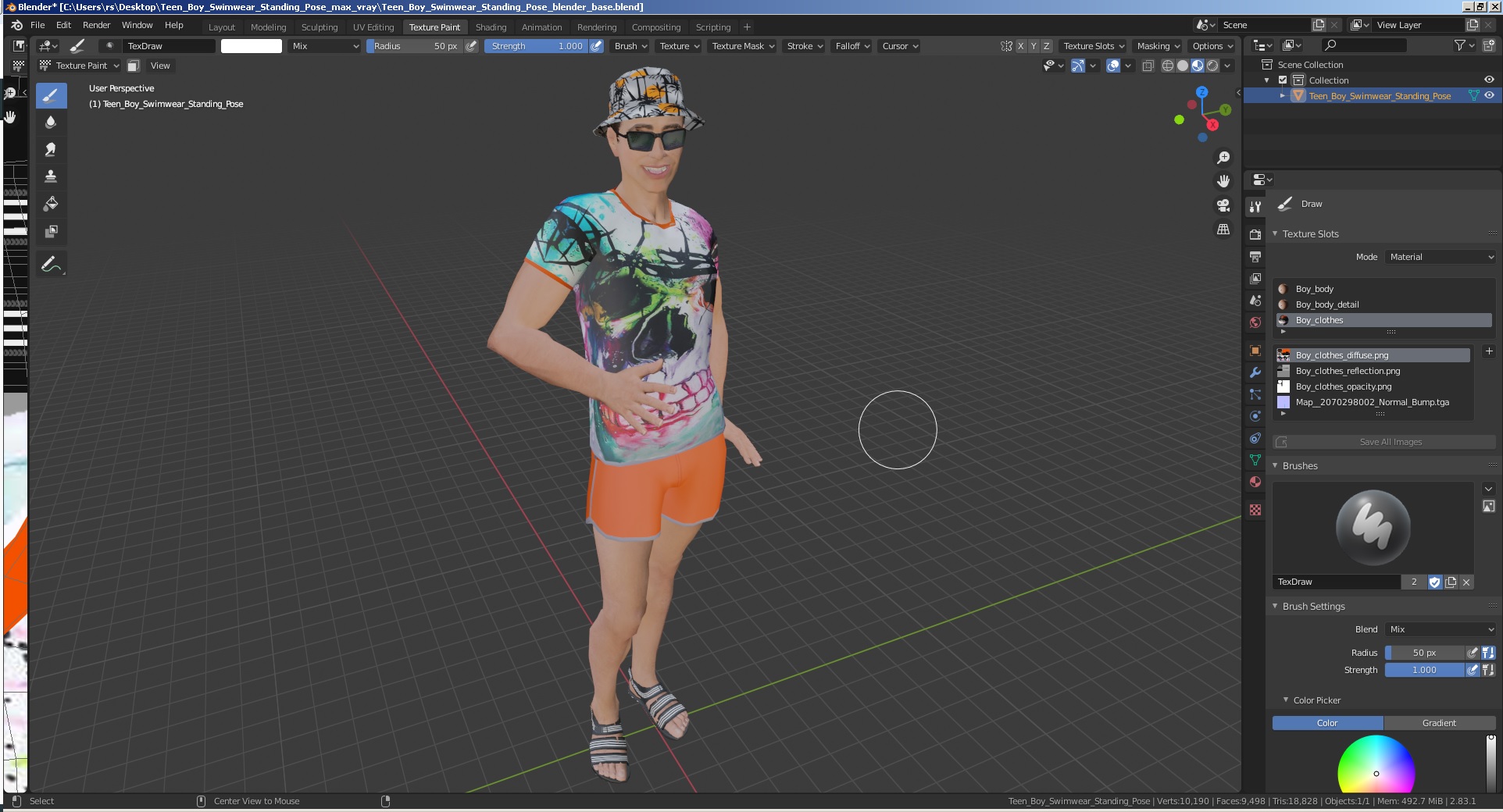1503x812 pixels.
Task: Hide the Collection in outliner
Action: point(1489,80)
